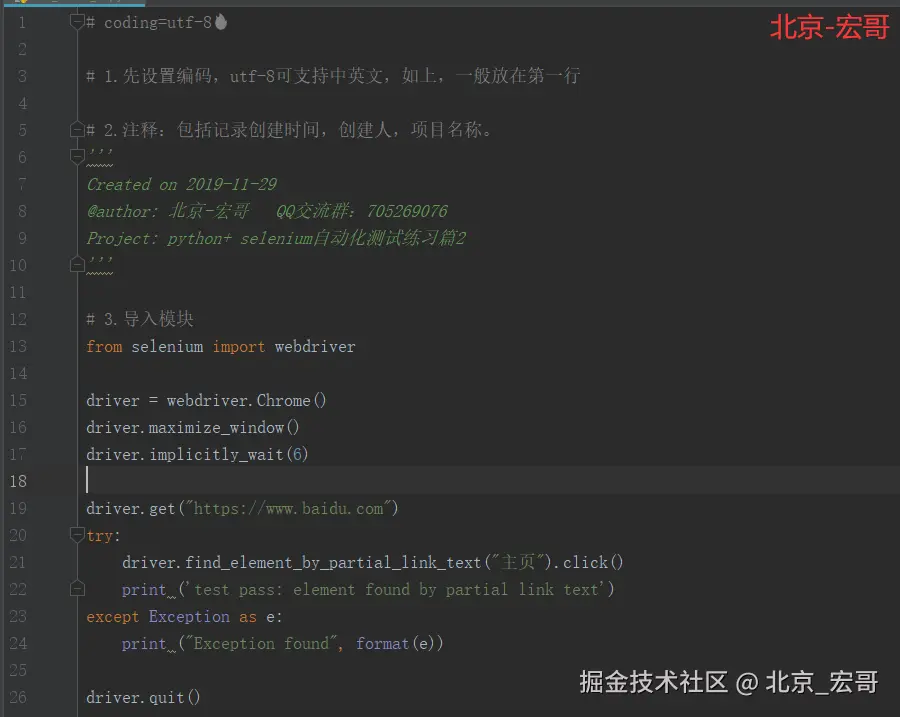This screenshot has width=900, height=717.
Task: Place cursor on empty line 18
Action: (x=488, y=481)
